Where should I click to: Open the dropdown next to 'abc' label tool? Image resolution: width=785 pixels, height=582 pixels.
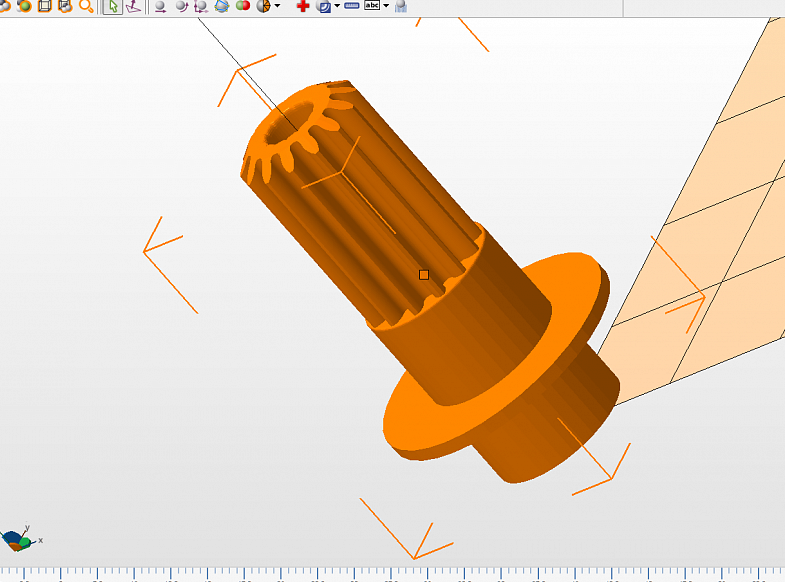coord(386,6)
